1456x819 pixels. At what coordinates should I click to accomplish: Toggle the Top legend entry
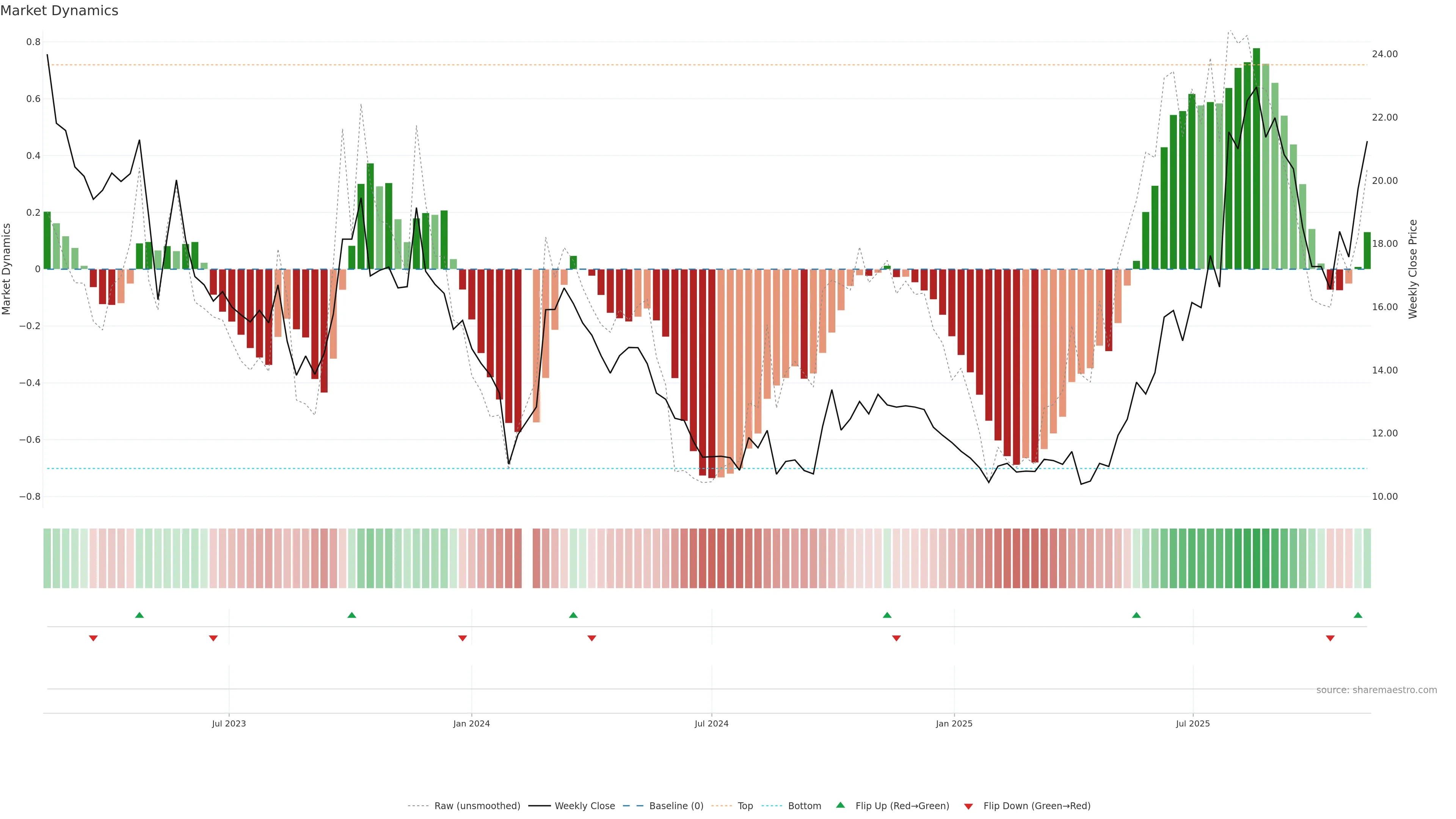tap(745, 805)
